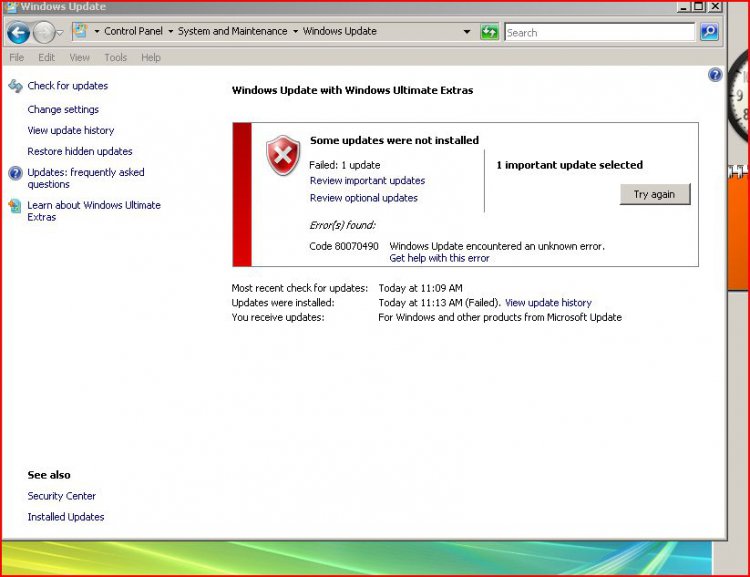Click the error text Code 80070490

coord(344,246)
